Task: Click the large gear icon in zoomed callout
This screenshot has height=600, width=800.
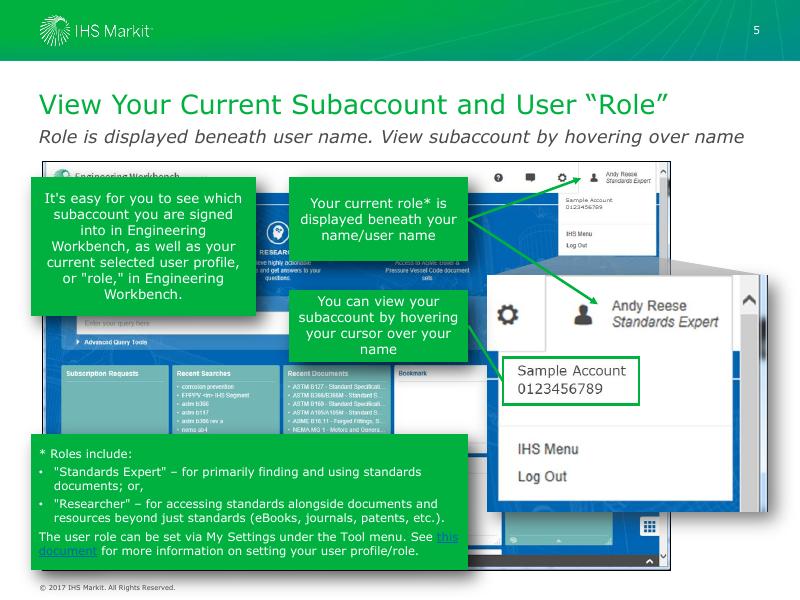Action: [508, 314]
